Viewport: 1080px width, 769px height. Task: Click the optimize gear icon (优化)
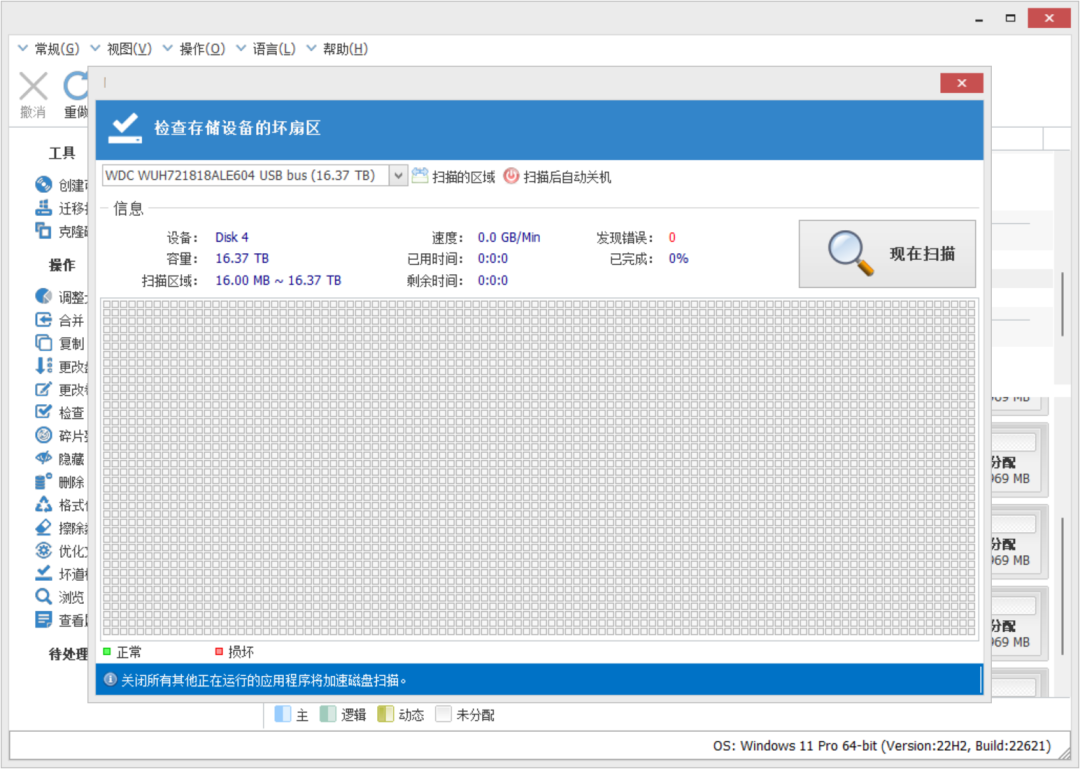(x=43, y=551)
